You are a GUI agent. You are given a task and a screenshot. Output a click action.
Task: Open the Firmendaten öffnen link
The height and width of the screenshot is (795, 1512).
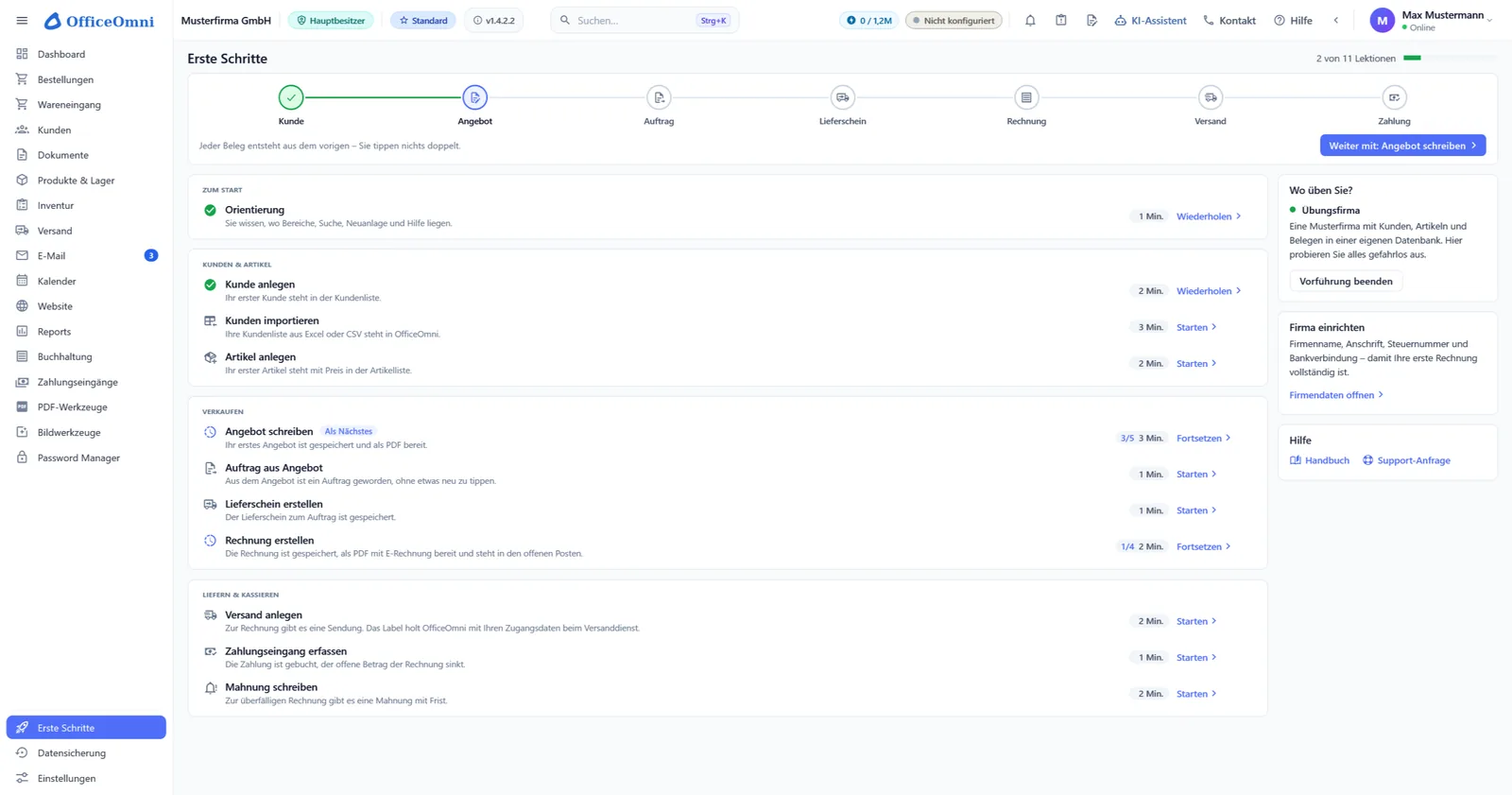(1336, 394)
